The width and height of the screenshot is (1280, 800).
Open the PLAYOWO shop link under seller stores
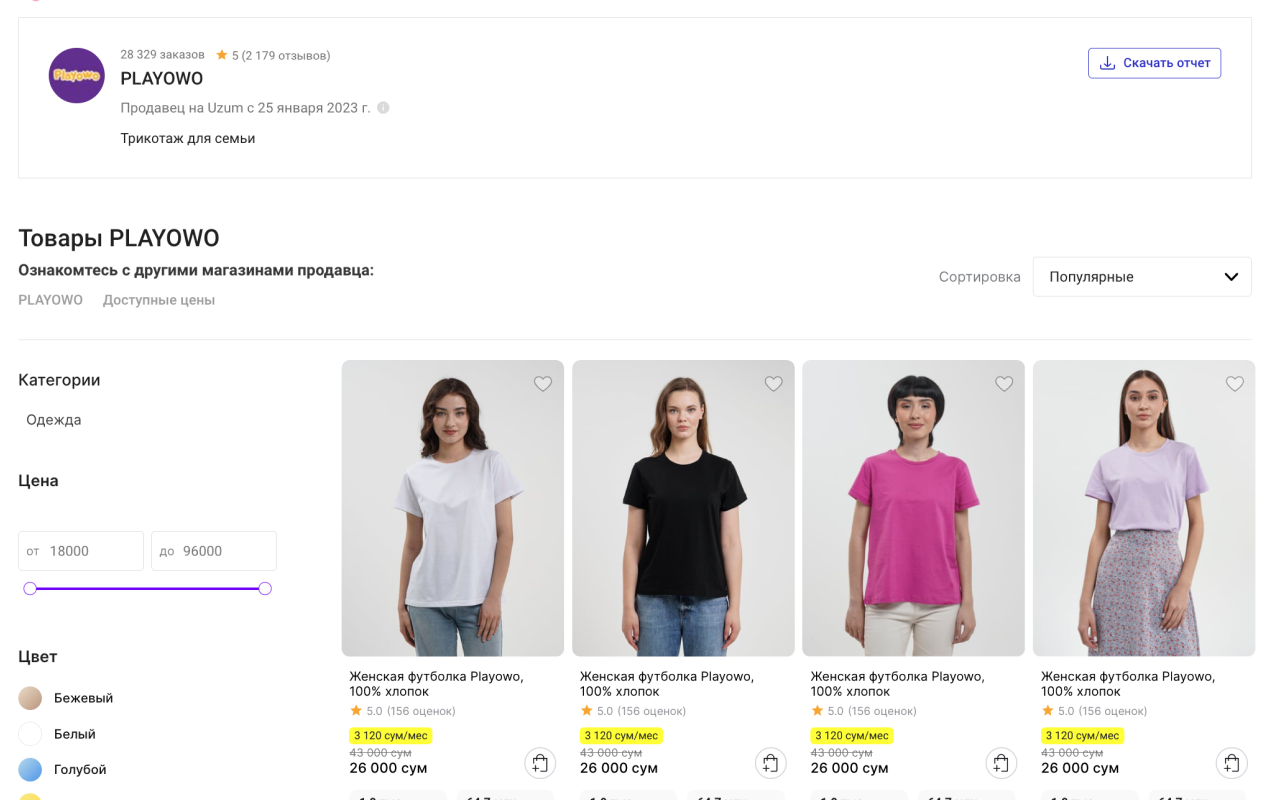click(50, 300)
